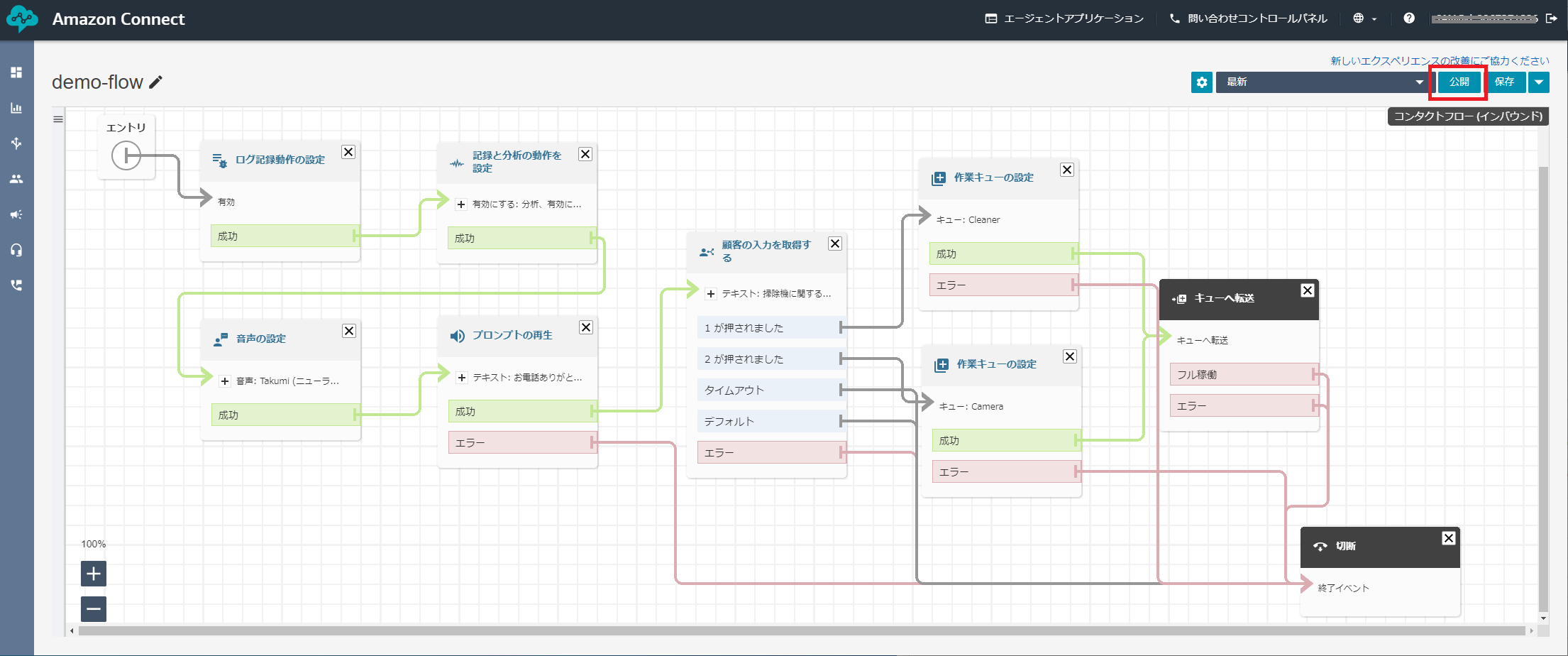Screen dimensions: 1568x656
Task: Click the 公開 publish button
Action: (x=1459, y=82)
